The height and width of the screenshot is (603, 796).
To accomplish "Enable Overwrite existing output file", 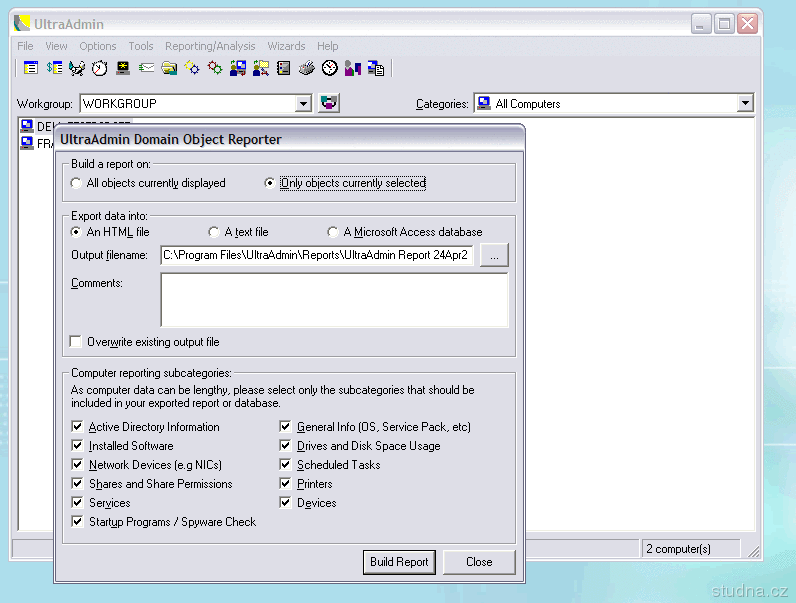I will (76, 342).
